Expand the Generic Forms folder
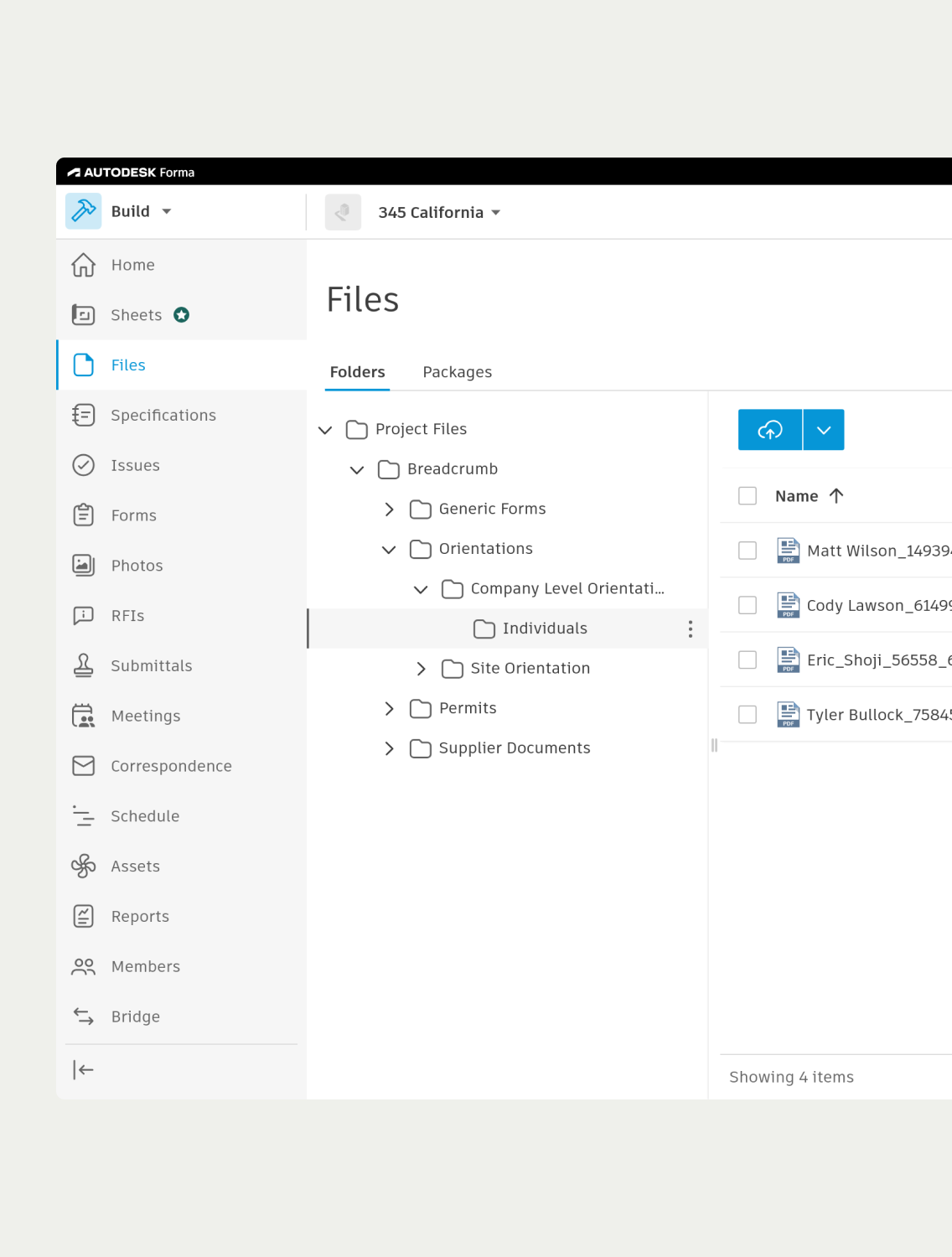The image size is (952, 1257). tap(389, 510)
